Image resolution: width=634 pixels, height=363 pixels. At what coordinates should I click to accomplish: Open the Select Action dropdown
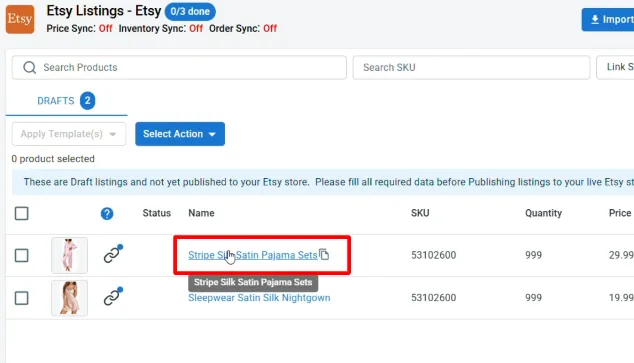point(180,134)
